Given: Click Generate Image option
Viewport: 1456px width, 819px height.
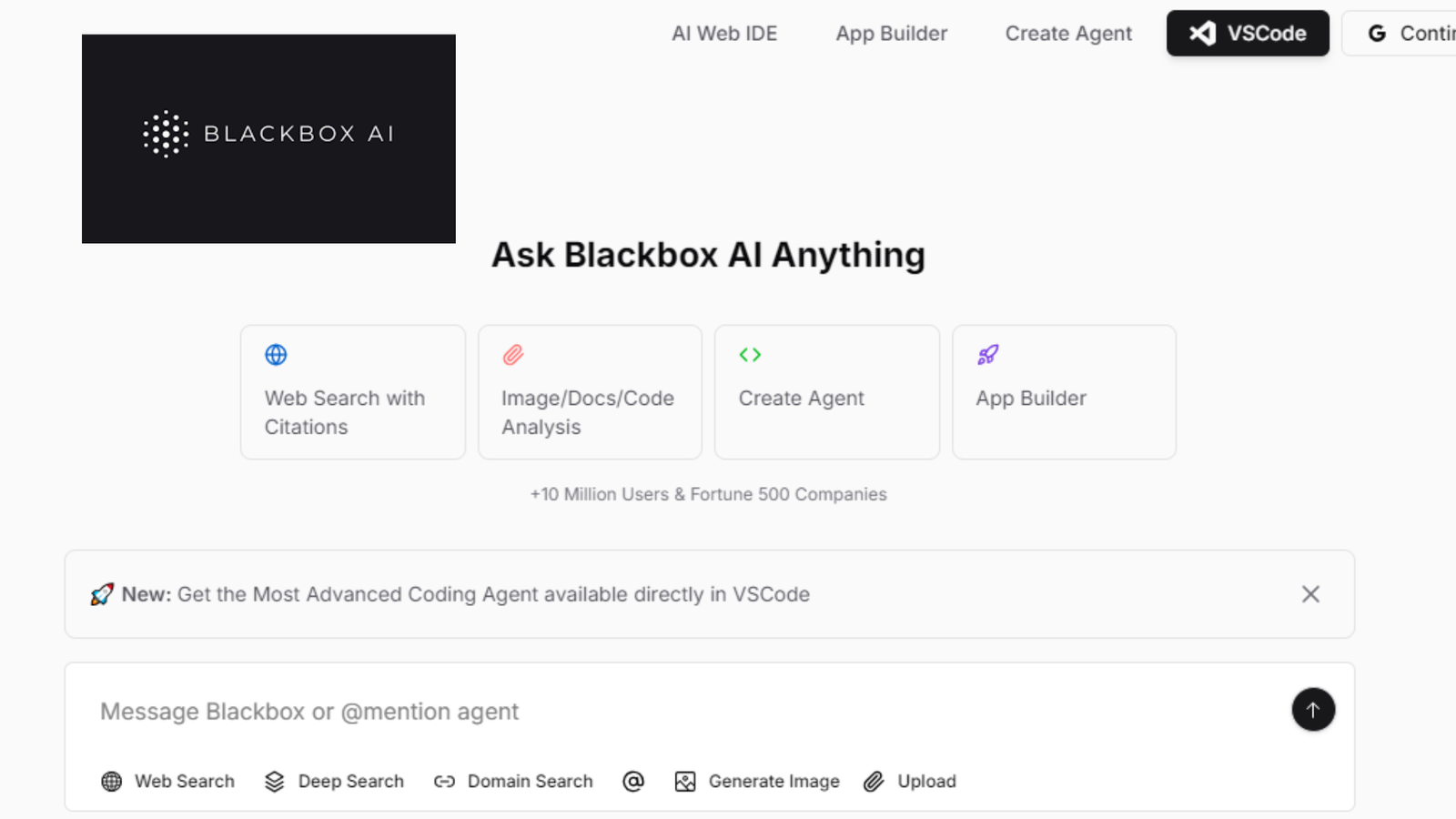Looking at the screenshot, I should [x=757, y=781].
